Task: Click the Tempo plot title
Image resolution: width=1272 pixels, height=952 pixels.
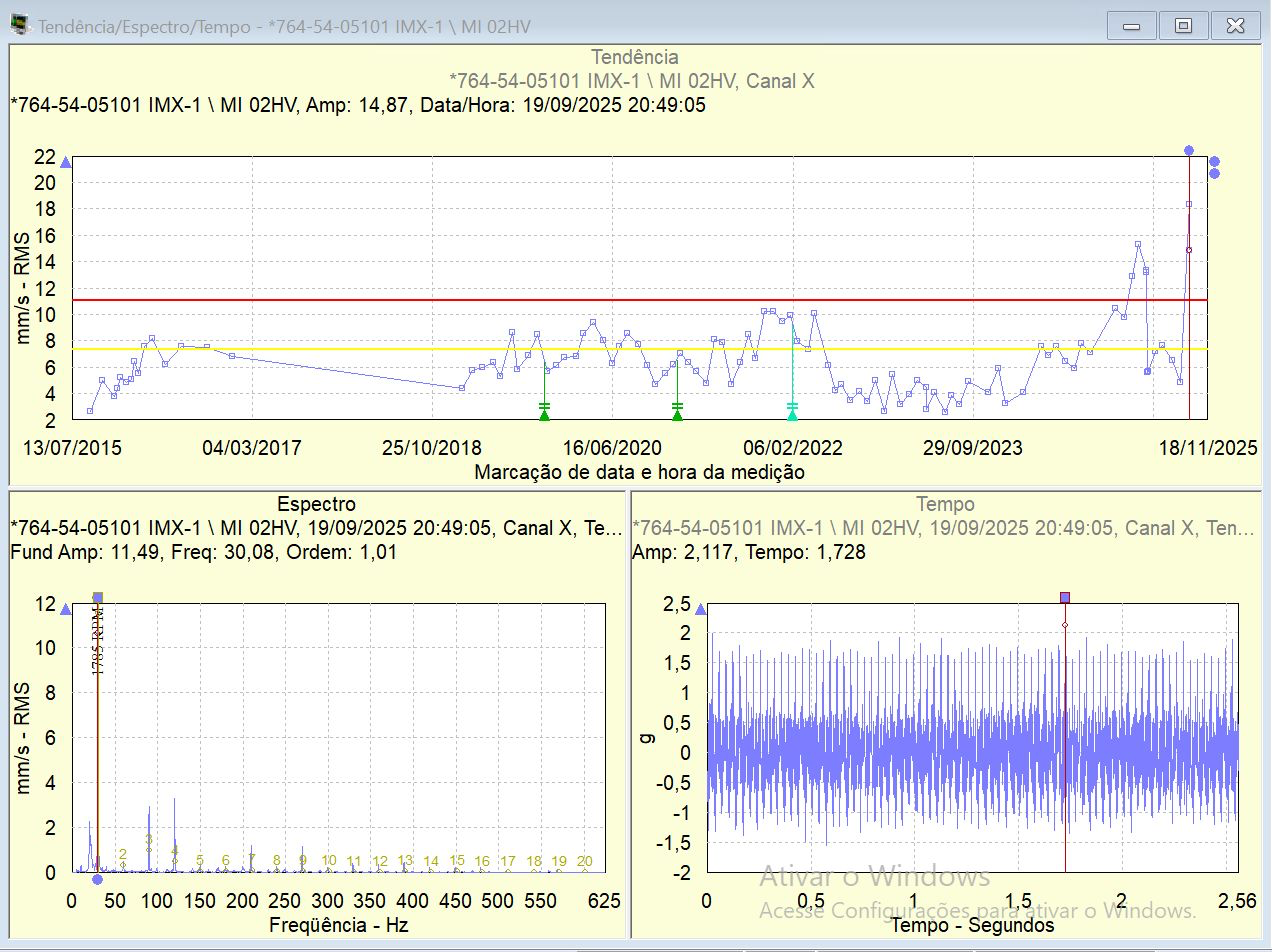Action: click(945, 504)
